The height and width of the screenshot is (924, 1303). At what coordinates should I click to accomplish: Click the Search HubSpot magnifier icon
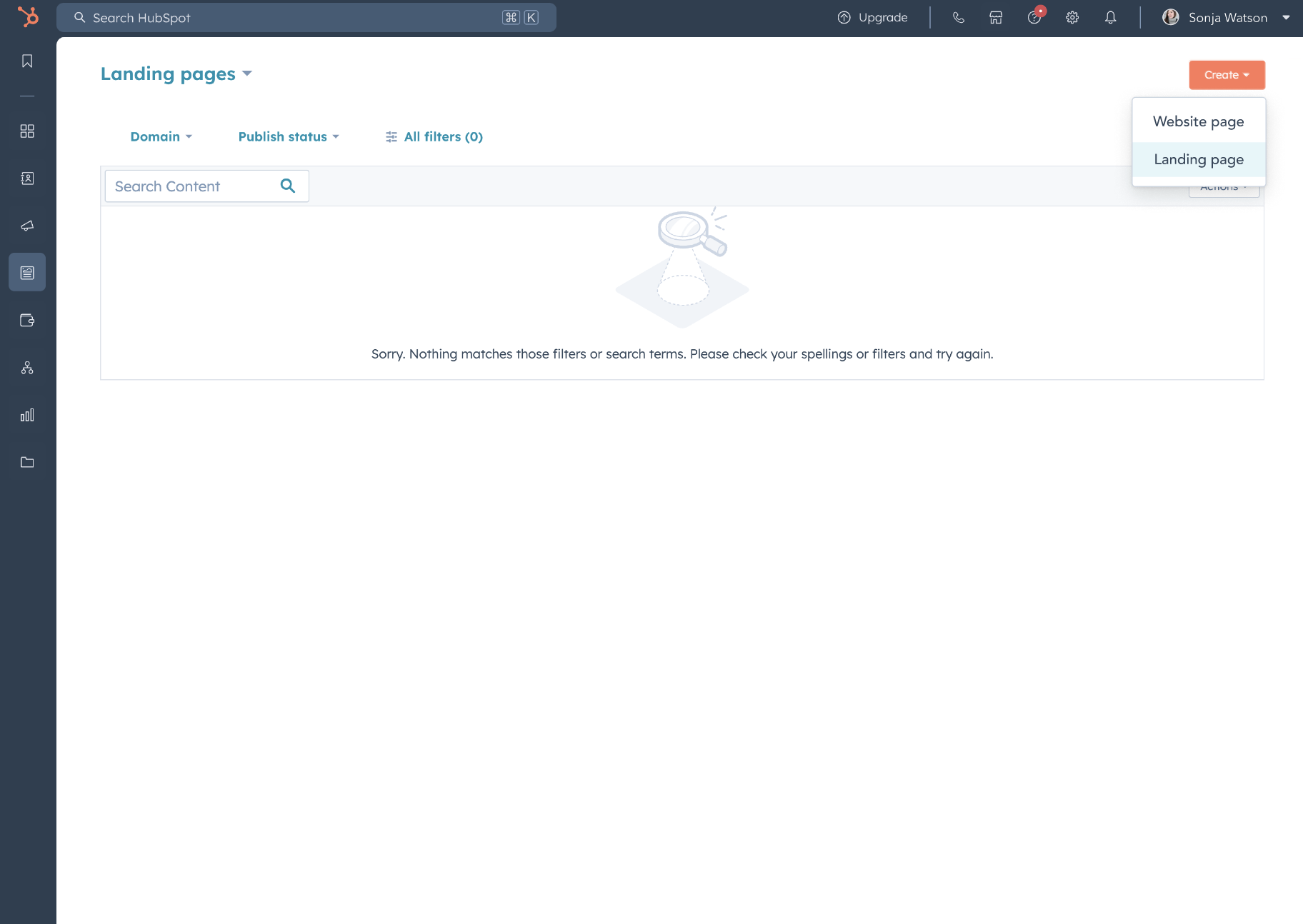80,17
